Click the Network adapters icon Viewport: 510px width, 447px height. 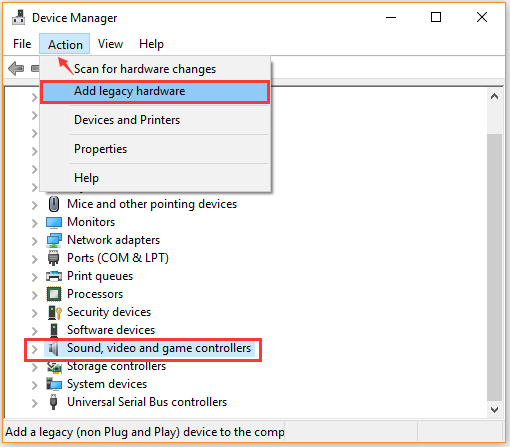[x=54, y=240]
